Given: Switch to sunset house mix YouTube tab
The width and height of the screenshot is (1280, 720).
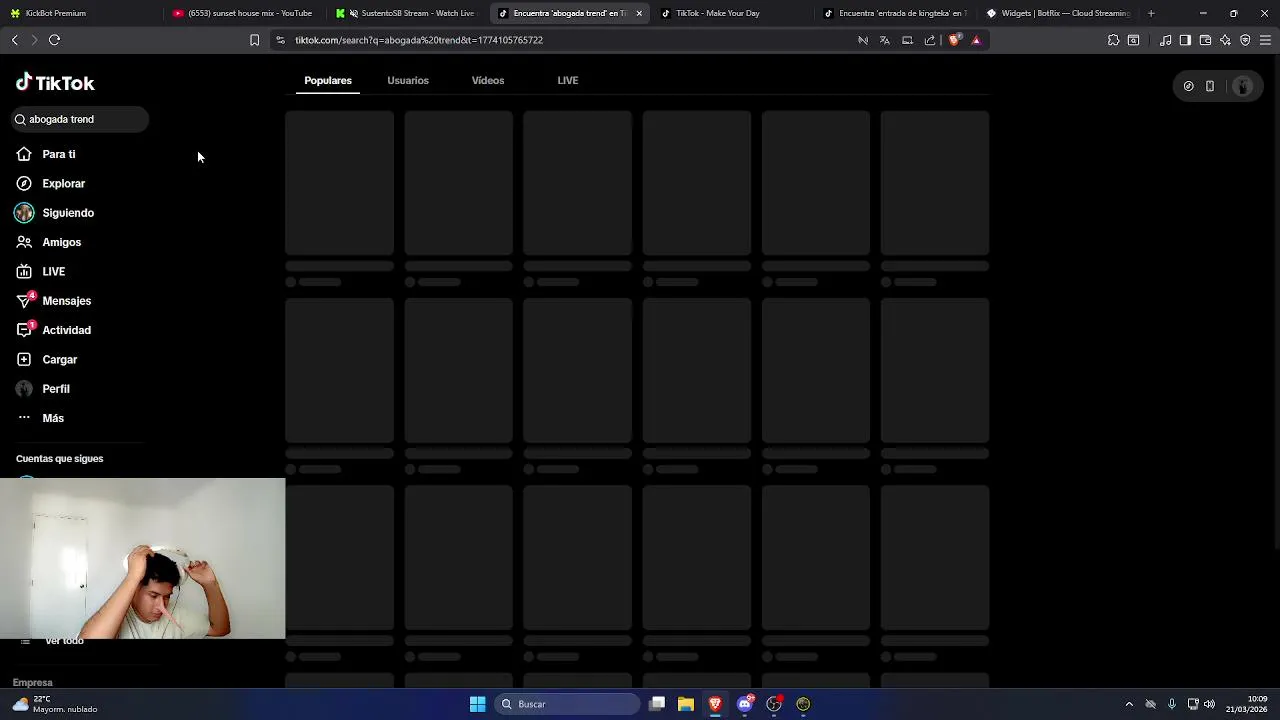Looking at the screenshot, I should tap(245, 13).
